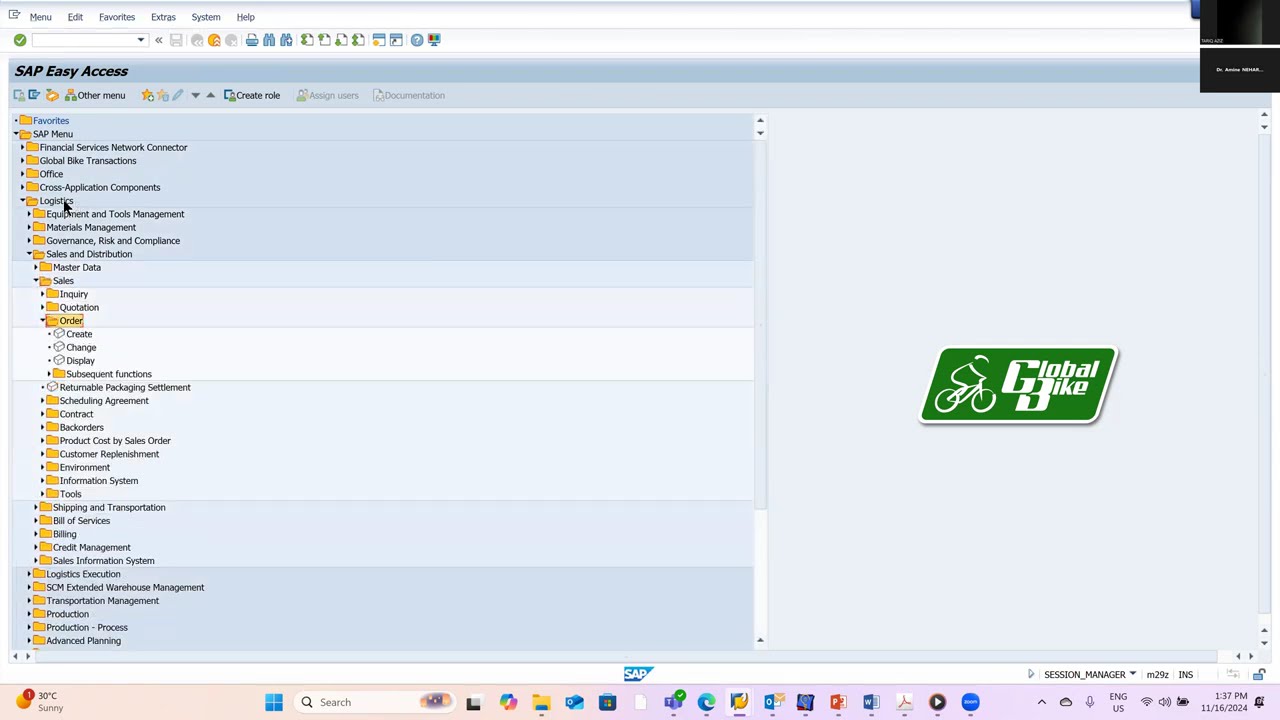Click the right pane scroll-up arrow
This screenshot has height=720, width=1280.
point(1264,116)
